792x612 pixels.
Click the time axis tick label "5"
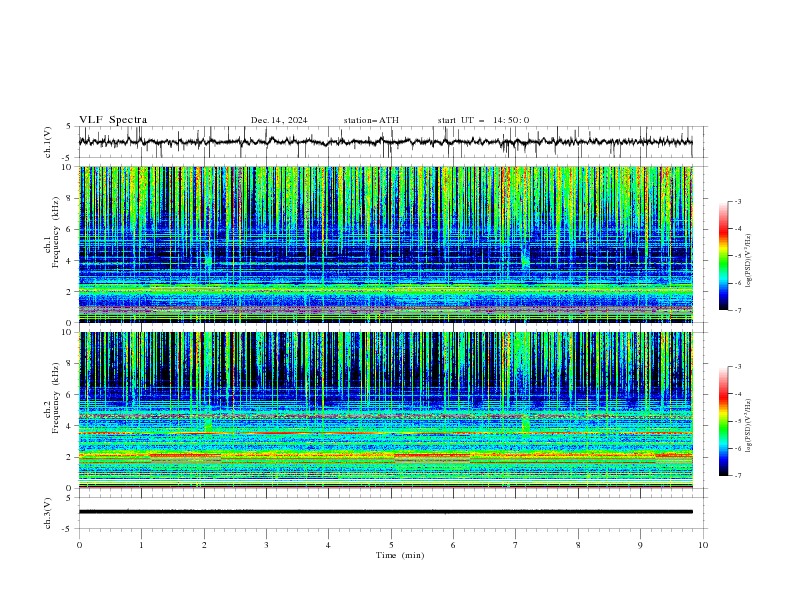pos(391,545)
